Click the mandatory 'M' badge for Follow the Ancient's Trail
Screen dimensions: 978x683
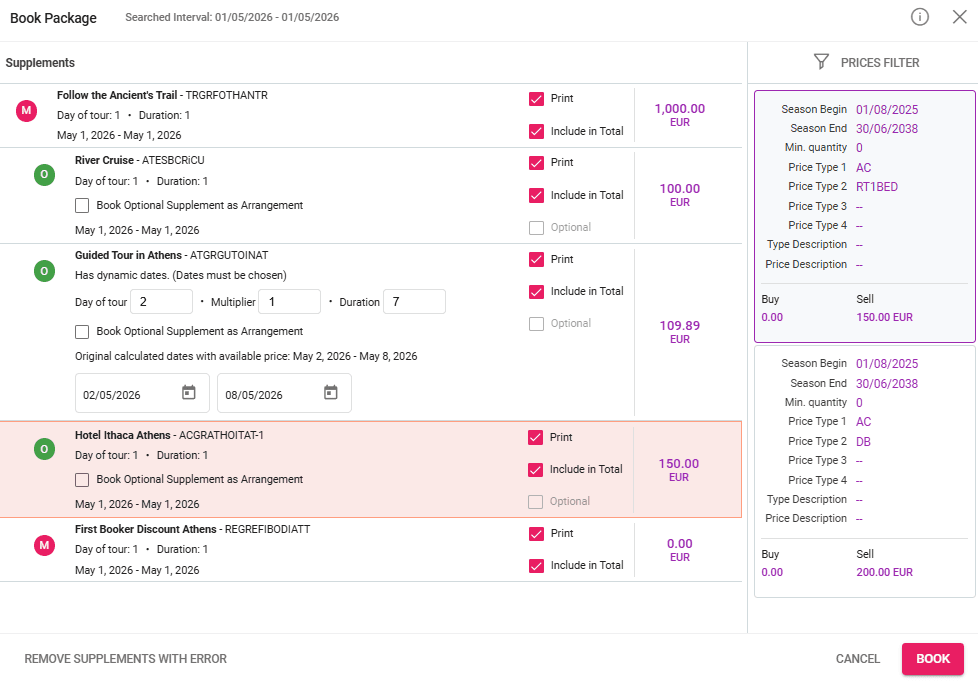(x=27, y=110)
